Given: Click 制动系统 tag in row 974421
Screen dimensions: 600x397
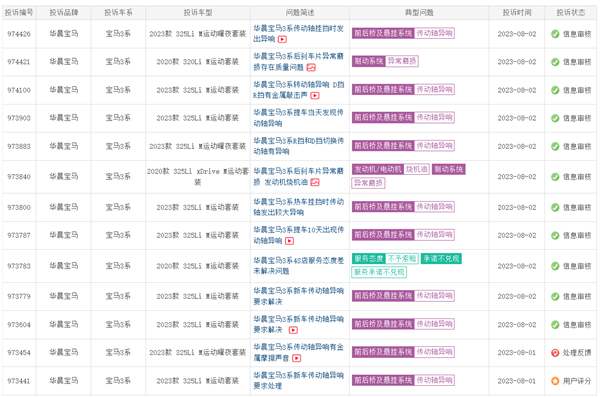Looking at the screenshot, I should [x=369, y=61].
